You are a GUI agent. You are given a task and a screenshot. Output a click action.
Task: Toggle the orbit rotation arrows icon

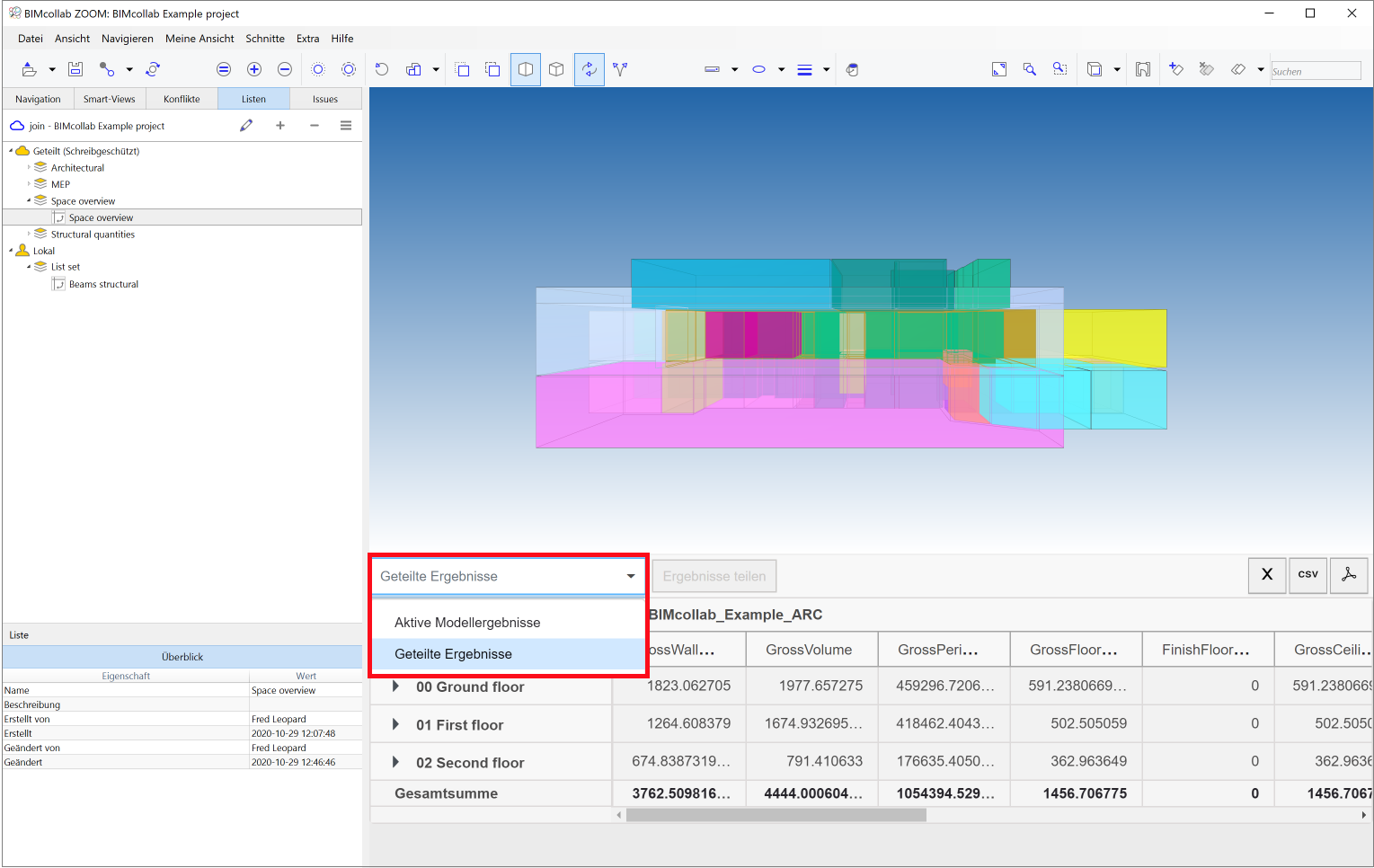point(589,69)
